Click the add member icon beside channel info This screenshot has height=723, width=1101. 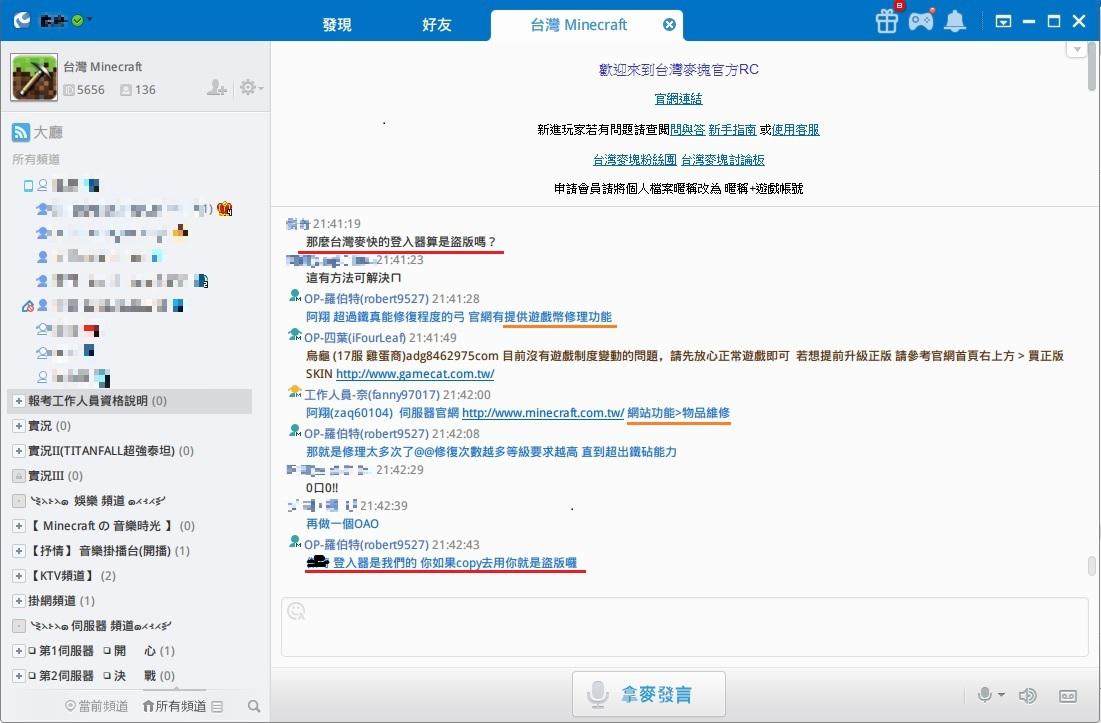[216, 89]
